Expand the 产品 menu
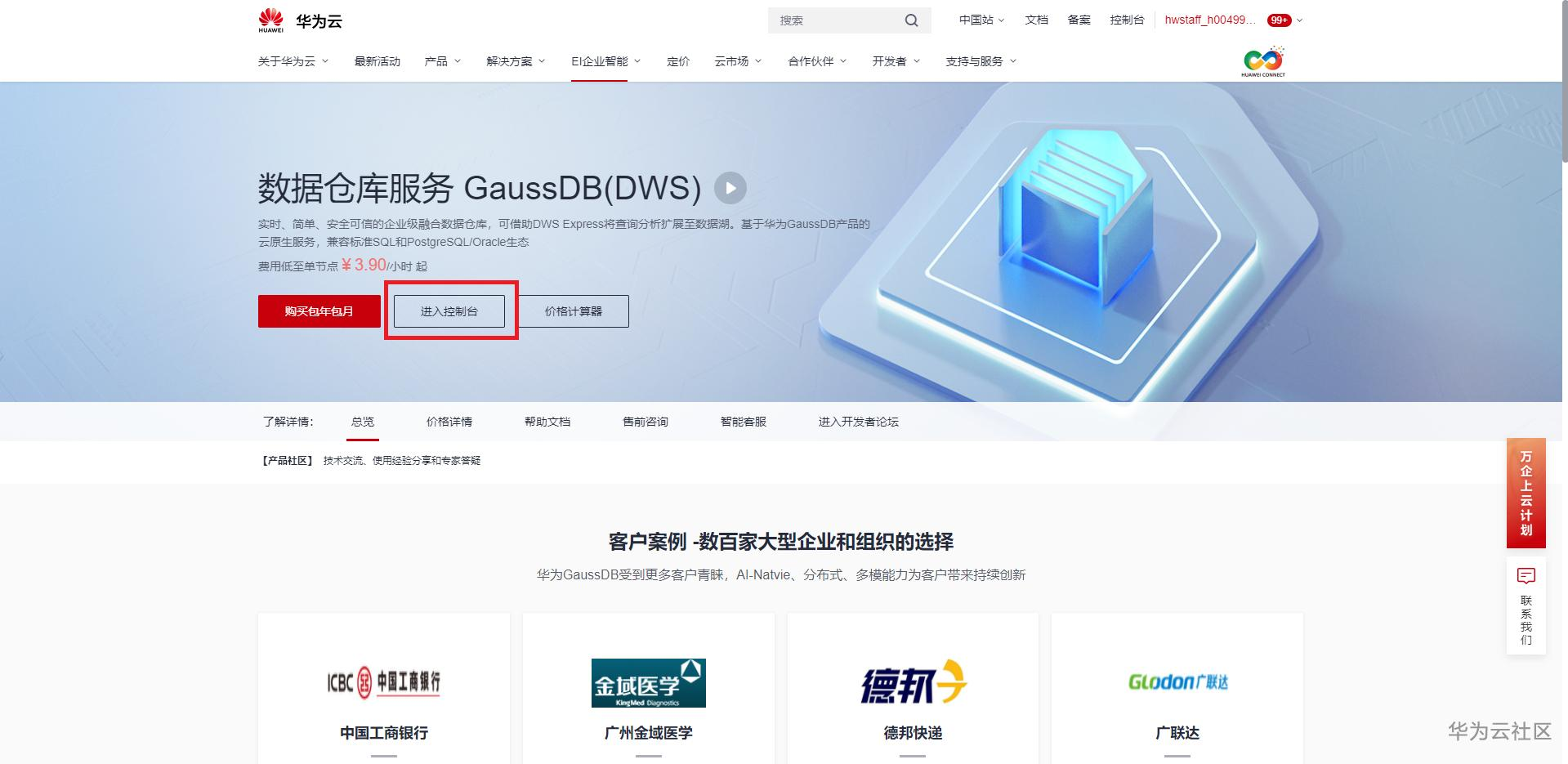Image resolution: width=1568 pixels, height=764 pixels. (443, 61)
